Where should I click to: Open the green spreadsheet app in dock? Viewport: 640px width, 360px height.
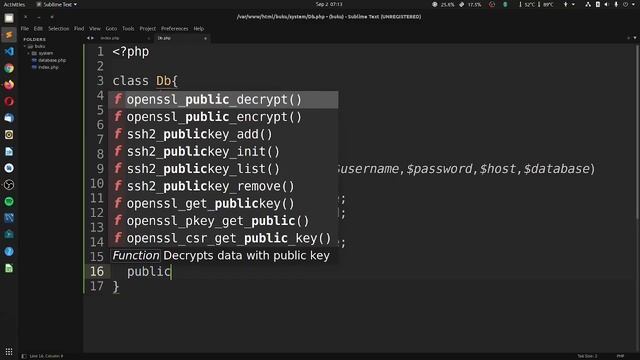(x=9, y=268)
